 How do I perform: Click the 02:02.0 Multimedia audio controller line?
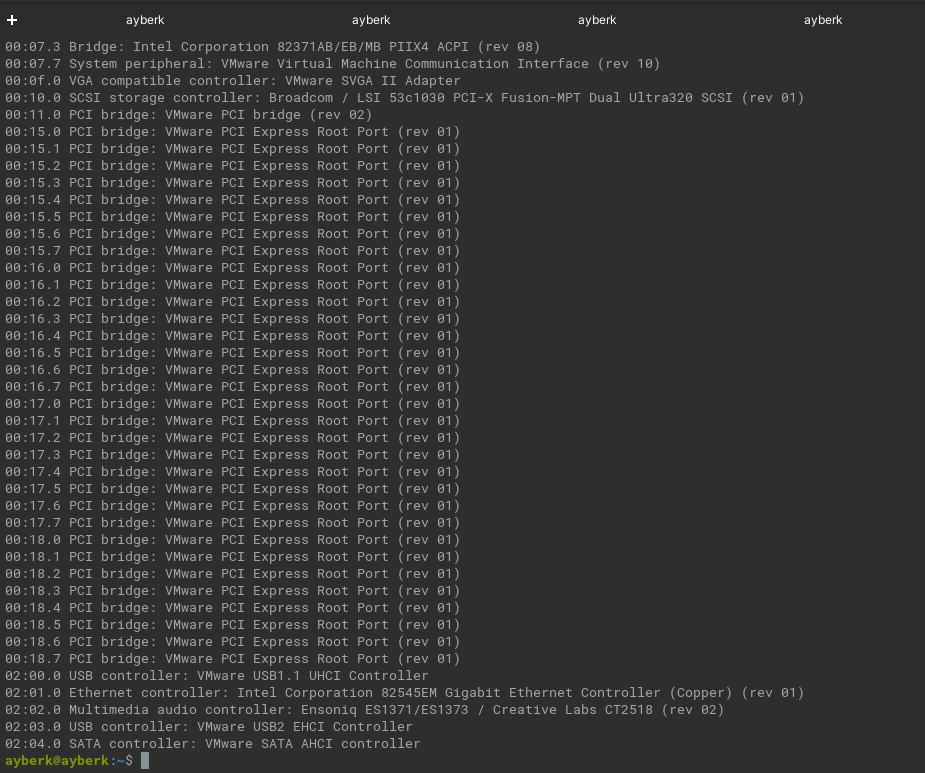click(x=365, y=710)
